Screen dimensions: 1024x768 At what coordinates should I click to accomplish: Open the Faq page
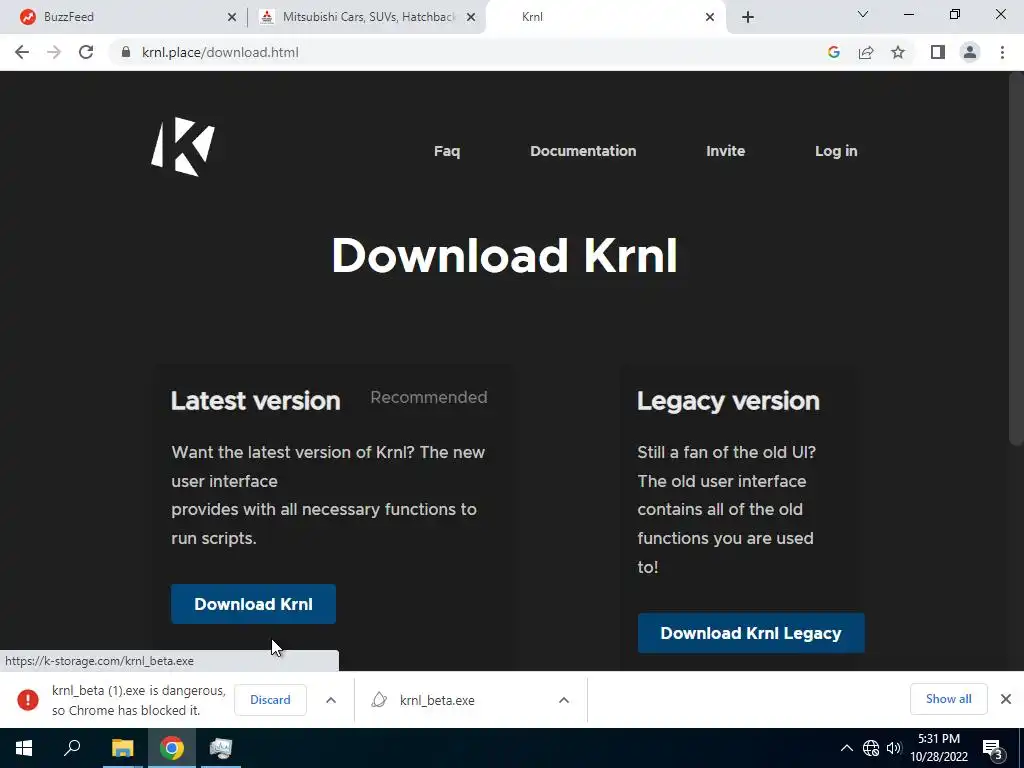(x=447, y=151)
